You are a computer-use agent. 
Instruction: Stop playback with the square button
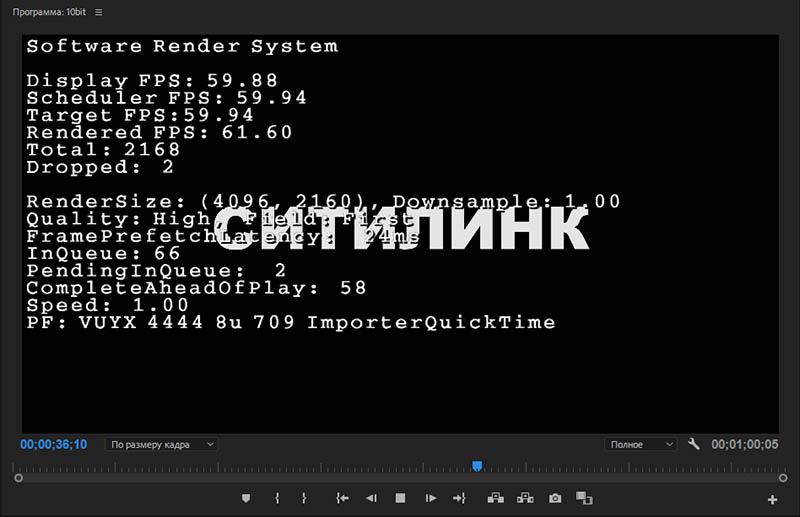click(401, 498)
